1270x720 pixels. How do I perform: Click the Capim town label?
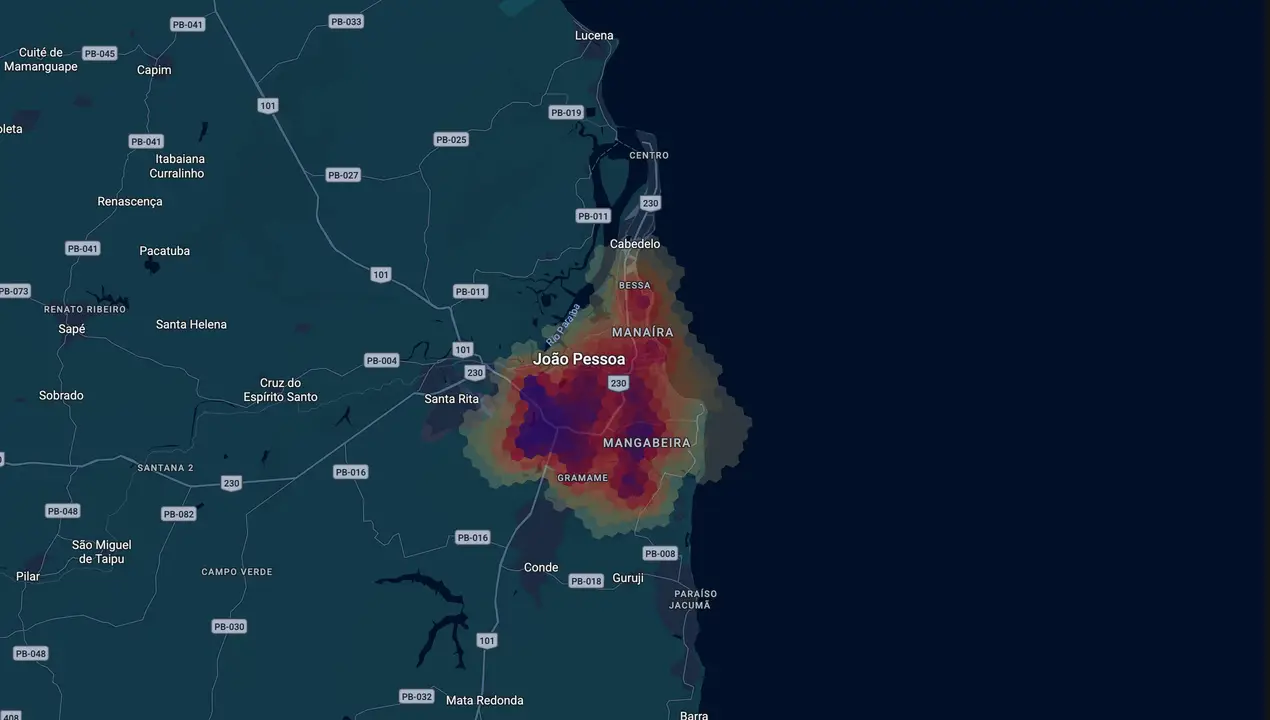pos(154,70)
